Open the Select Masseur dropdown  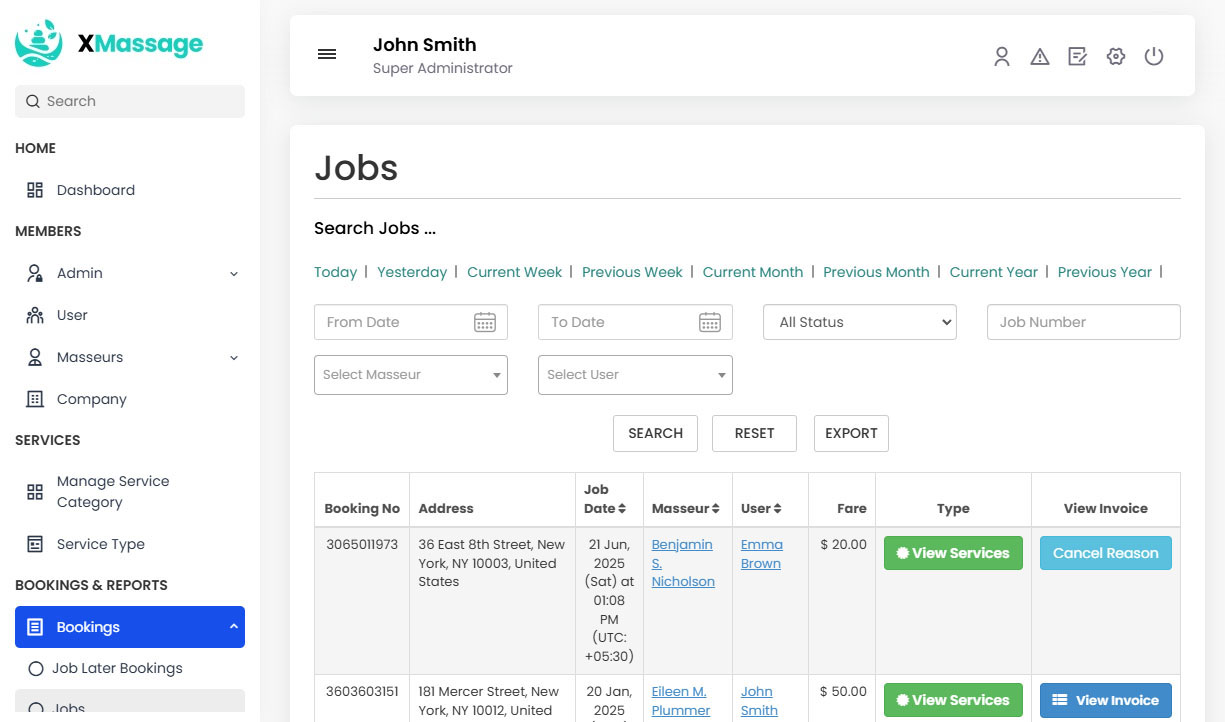click(410, 375)
